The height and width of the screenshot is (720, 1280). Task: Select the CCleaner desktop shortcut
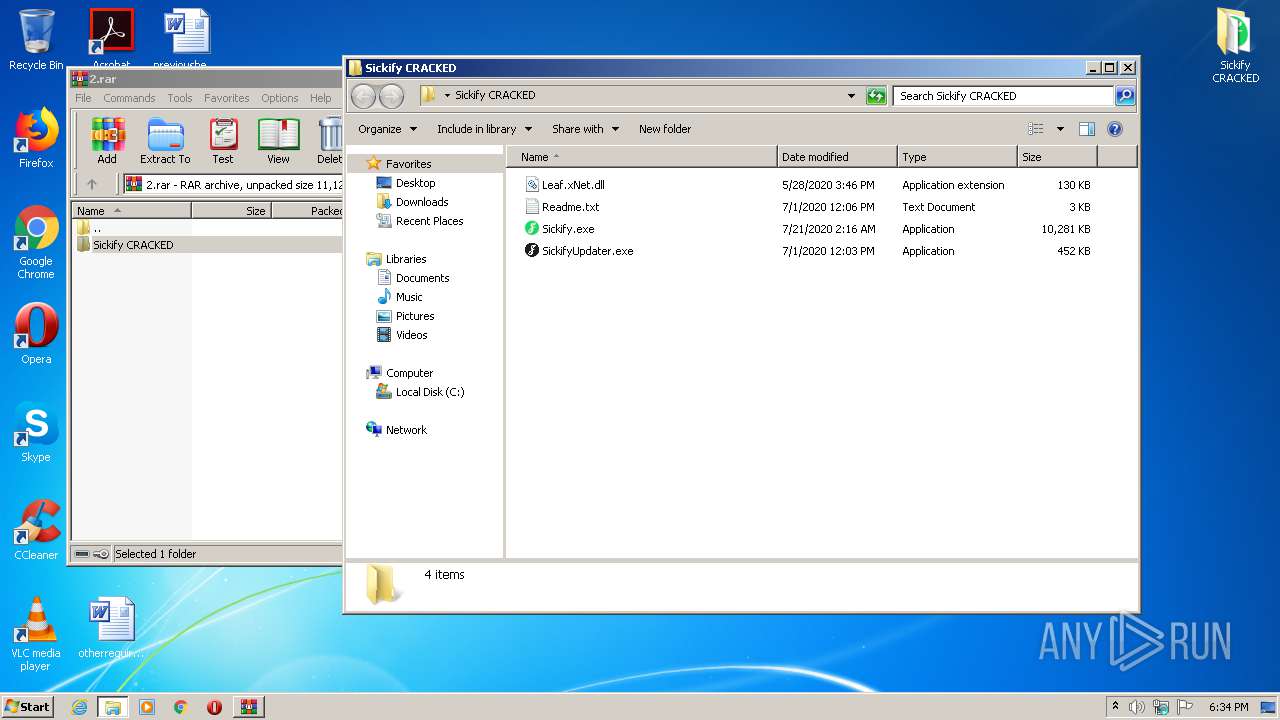click(x=36, y=530)
